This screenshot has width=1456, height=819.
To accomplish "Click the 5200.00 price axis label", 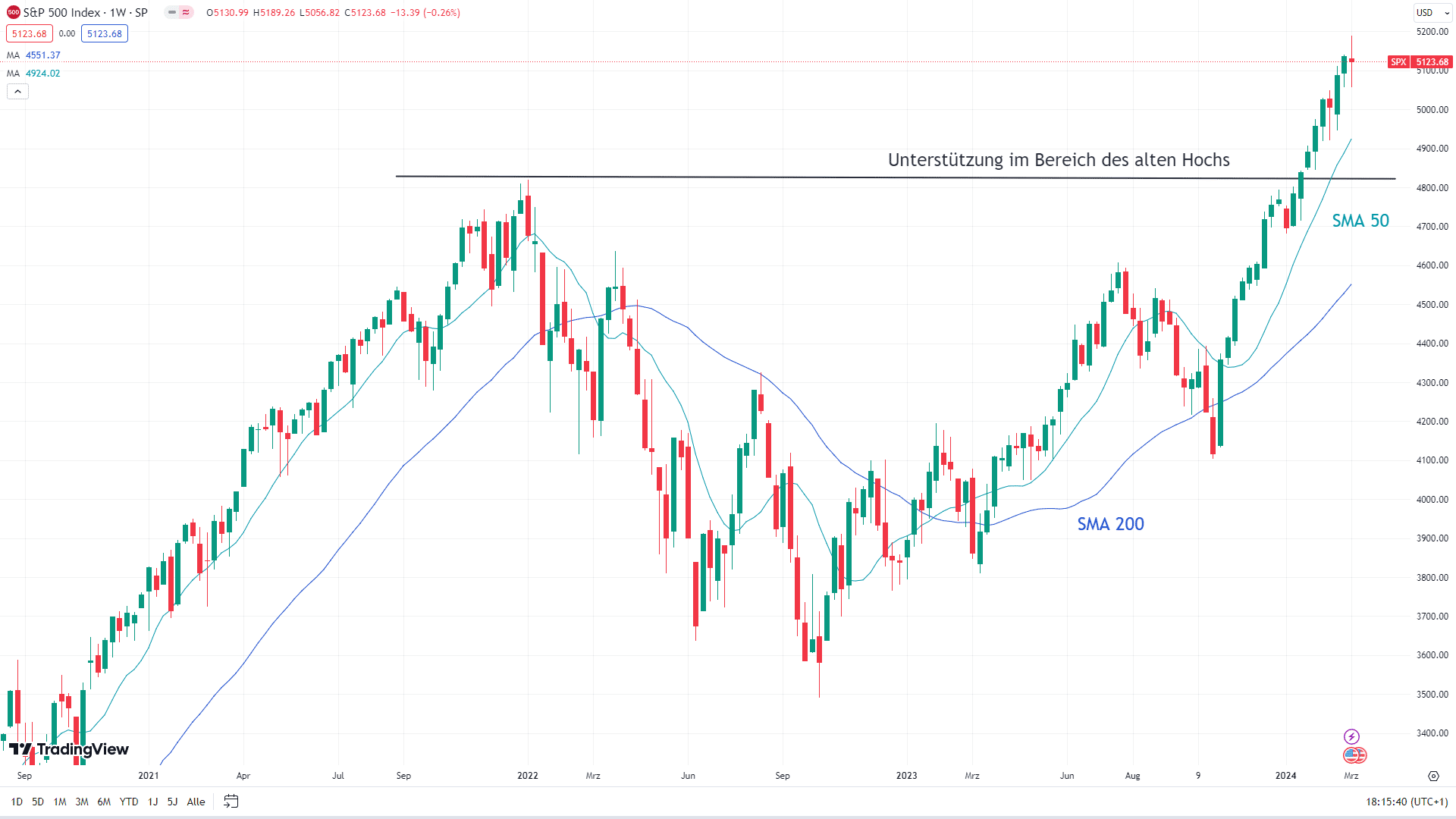I will [1432, 32].
